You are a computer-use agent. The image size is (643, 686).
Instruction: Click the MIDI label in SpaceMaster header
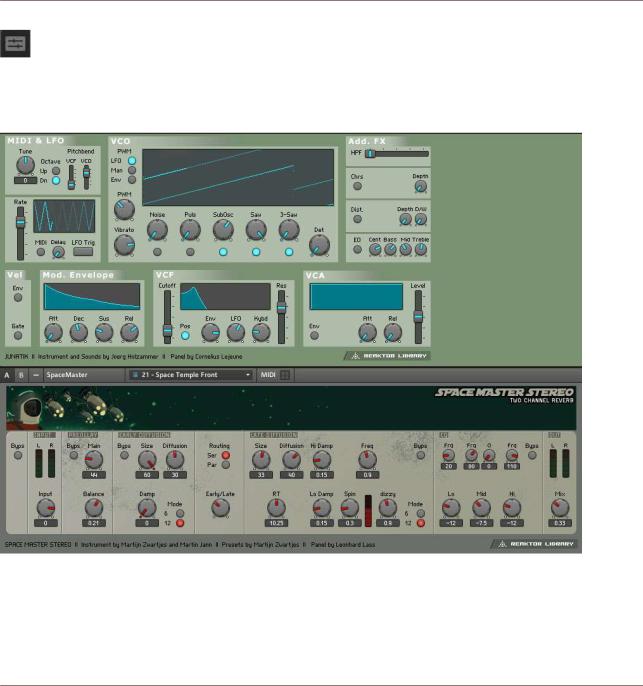point(268,375)
